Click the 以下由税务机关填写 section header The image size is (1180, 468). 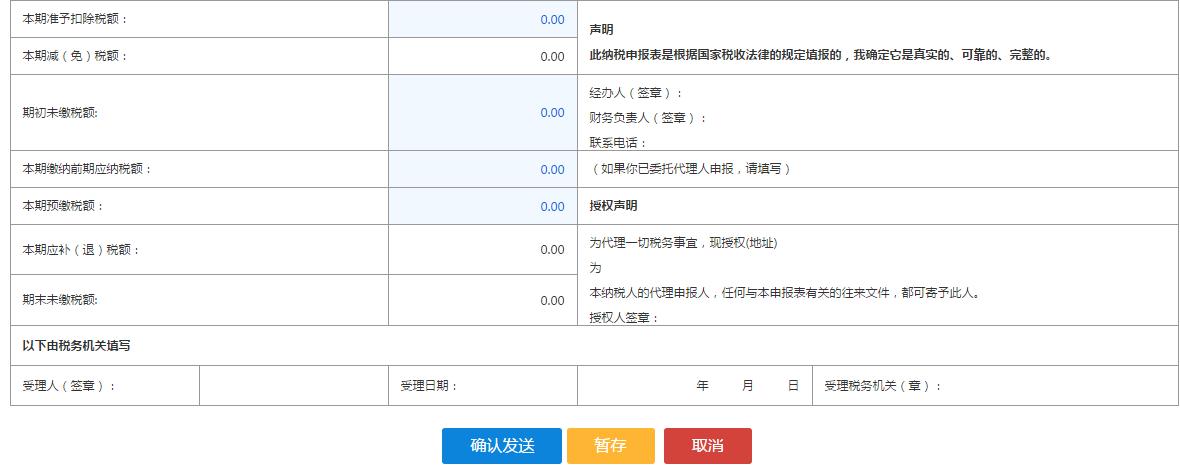tap(77, 346)
